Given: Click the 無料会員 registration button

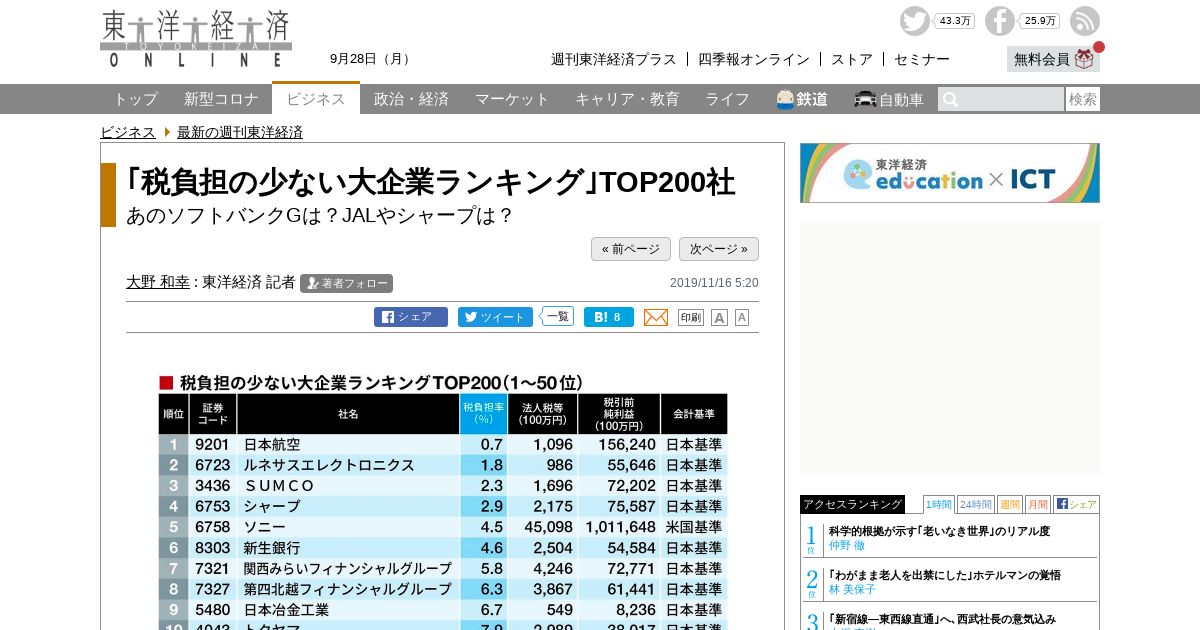Looking at the screenshot, I should (x=1053, y=59).
